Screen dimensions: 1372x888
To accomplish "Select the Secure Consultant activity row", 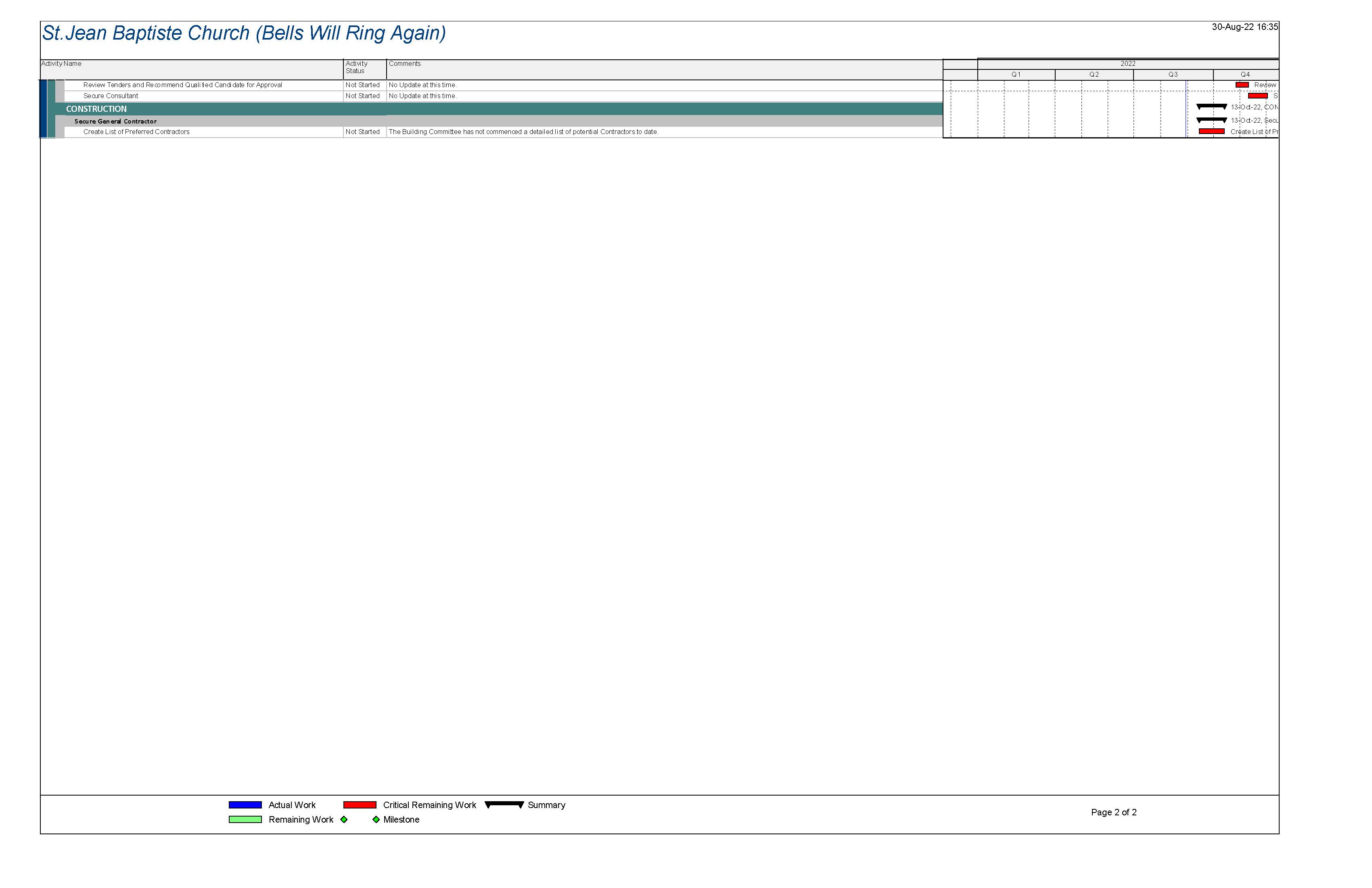I will click(111, 96).
